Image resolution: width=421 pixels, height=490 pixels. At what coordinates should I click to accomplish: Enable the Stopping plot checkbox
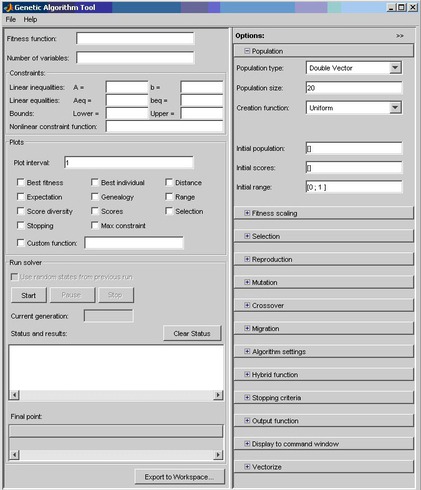coord(21,225)
